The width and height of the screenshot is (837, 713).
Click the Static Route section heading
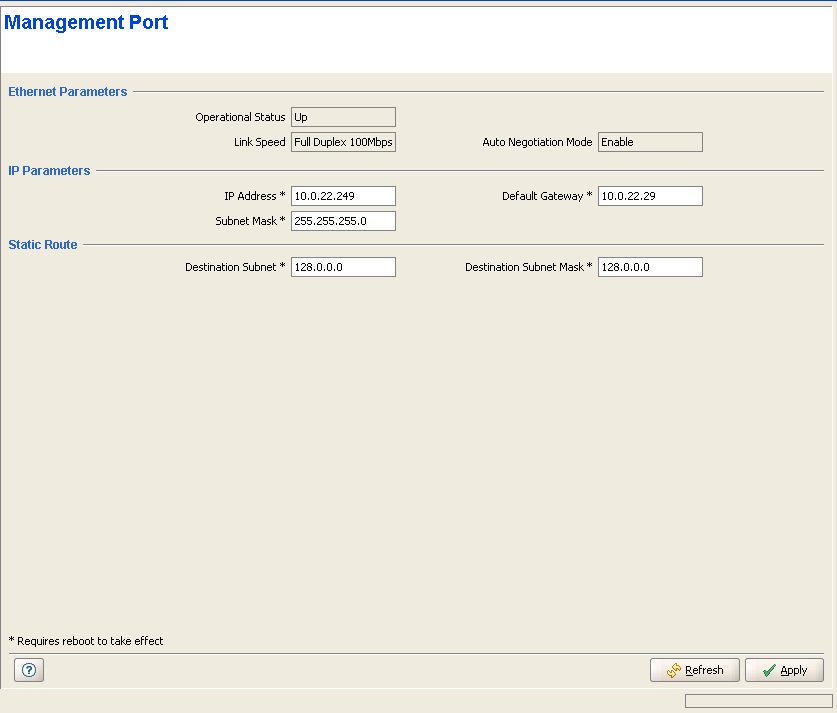coord(43,244)
